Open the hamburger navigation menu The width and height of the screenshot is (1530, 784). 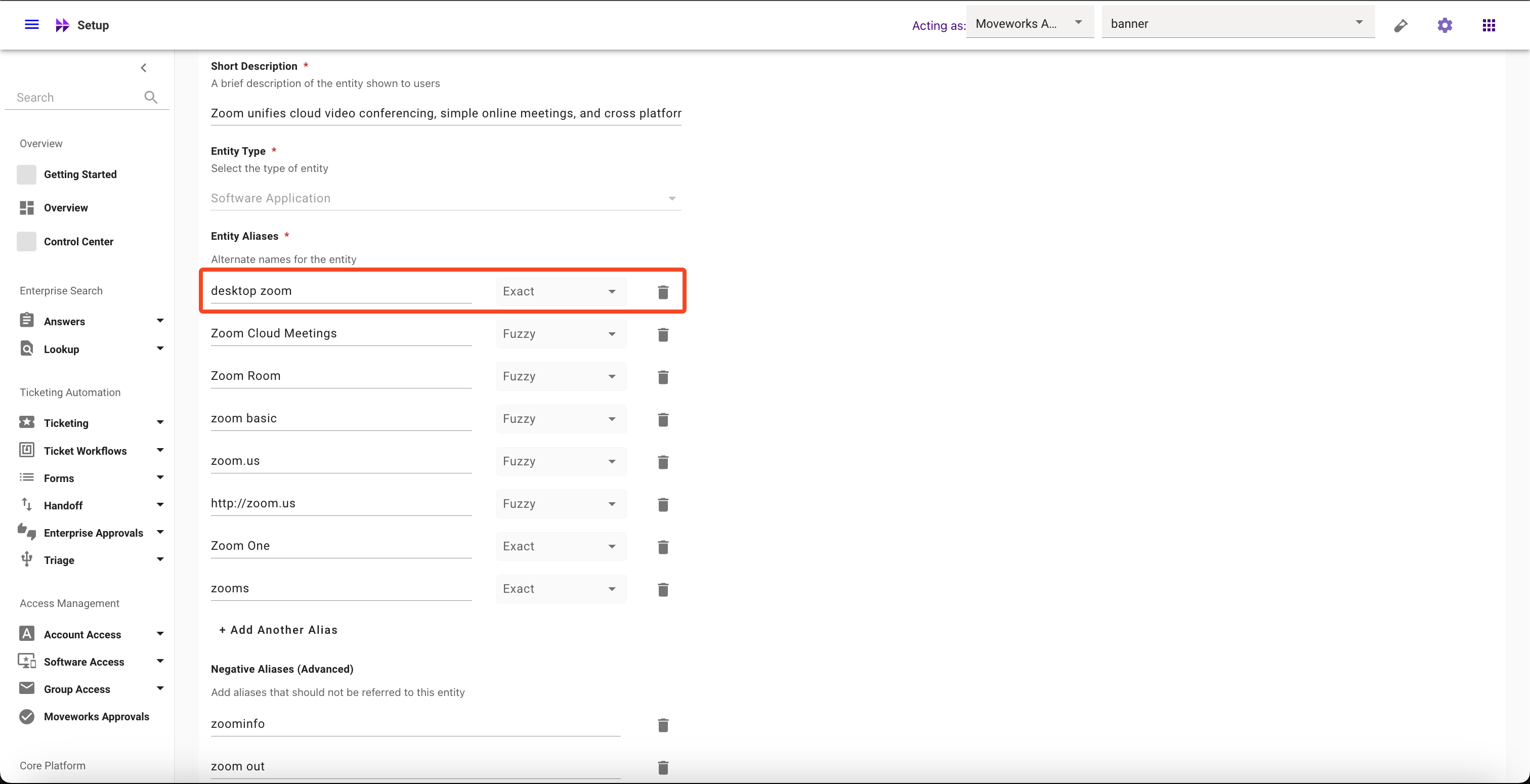click(31, 24)
